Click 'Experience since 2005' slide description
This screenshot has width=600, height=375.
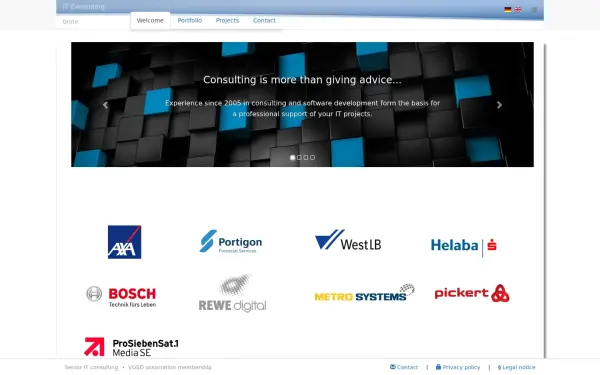(x=302, y=108)
